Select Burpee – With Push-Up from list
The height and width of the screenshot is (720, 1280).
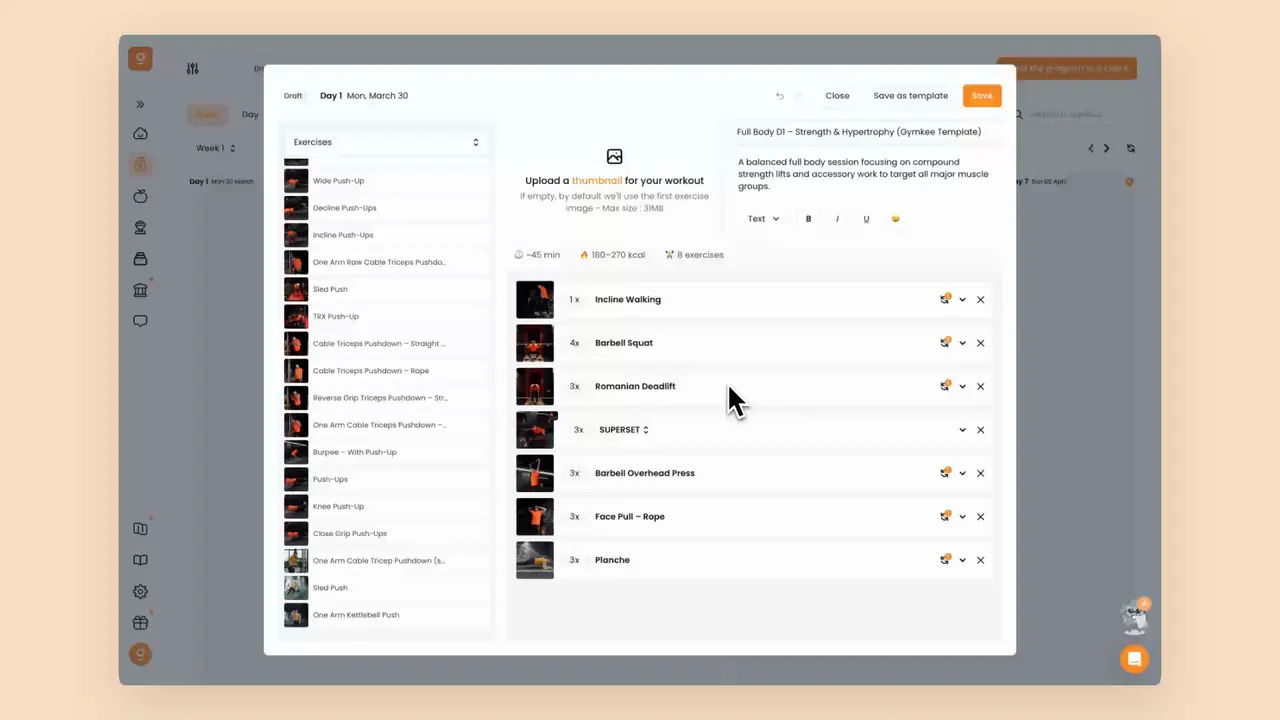(386, 452)
